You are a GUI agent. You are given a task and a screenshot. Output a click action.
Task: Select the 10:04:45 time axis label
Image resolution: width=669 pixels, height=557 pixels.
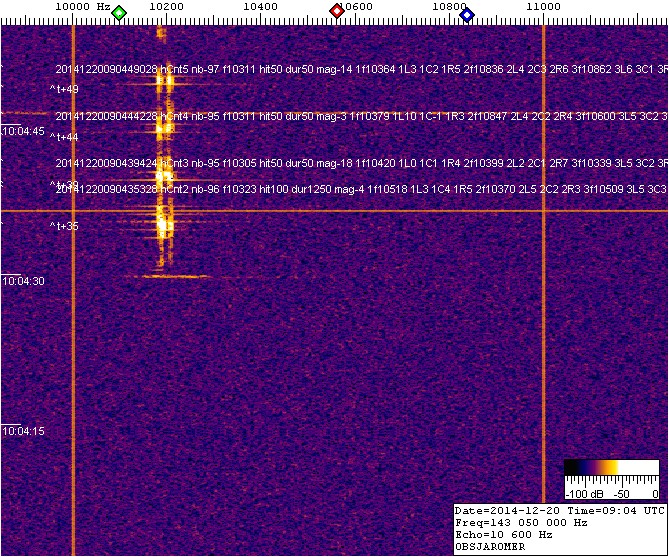click(23, 132)
